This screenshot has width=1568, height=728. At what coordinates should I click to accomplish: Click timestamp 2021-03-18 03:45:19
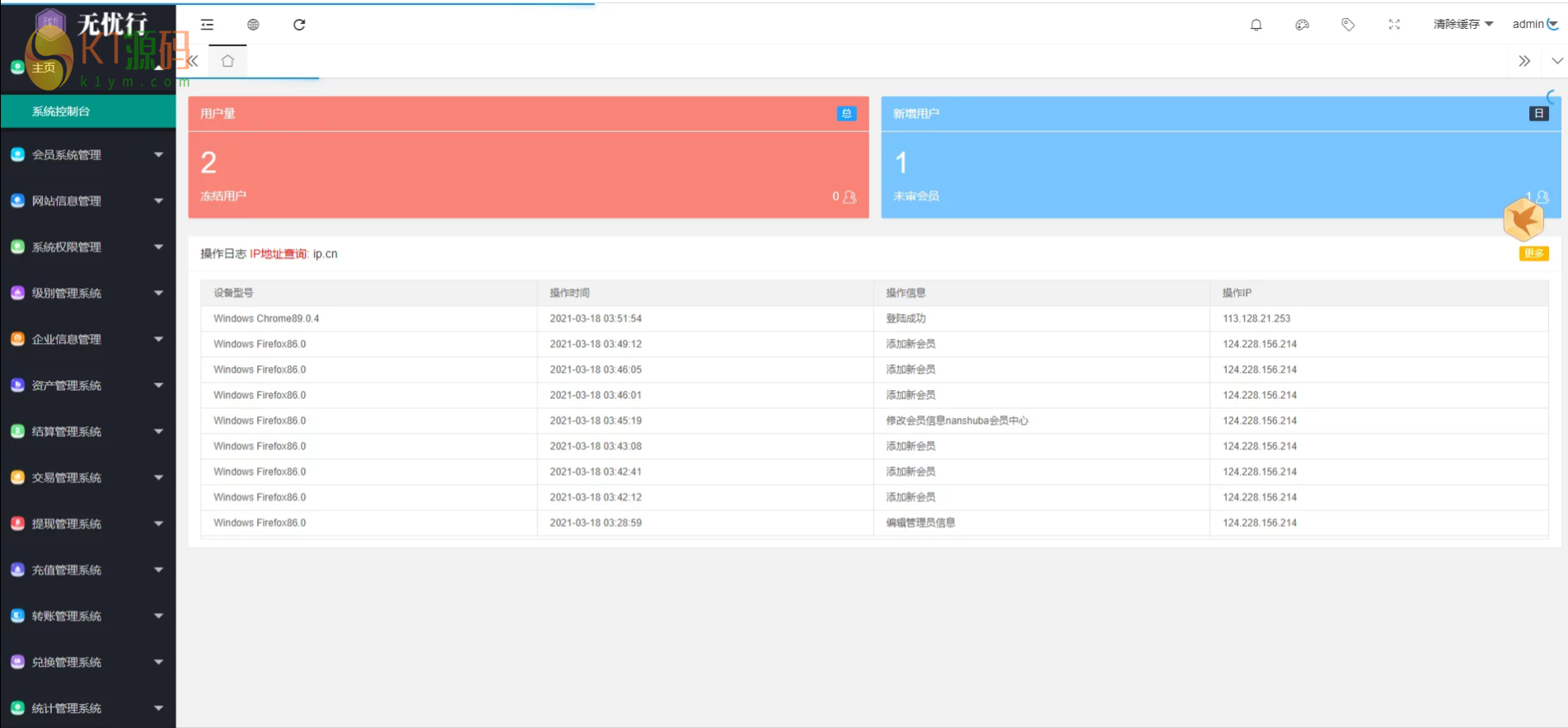(x=596, y=420)
